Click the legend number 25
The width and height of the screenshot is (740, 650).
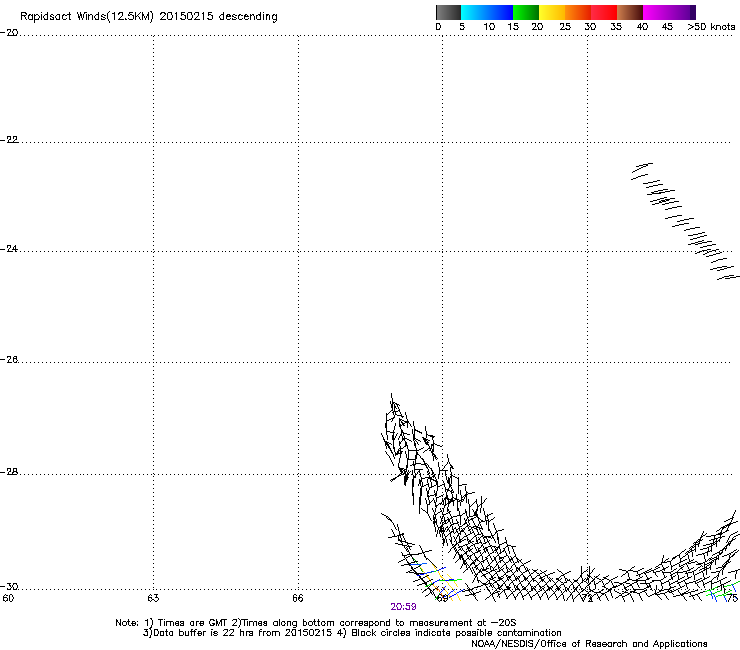(x=565, y=27)
